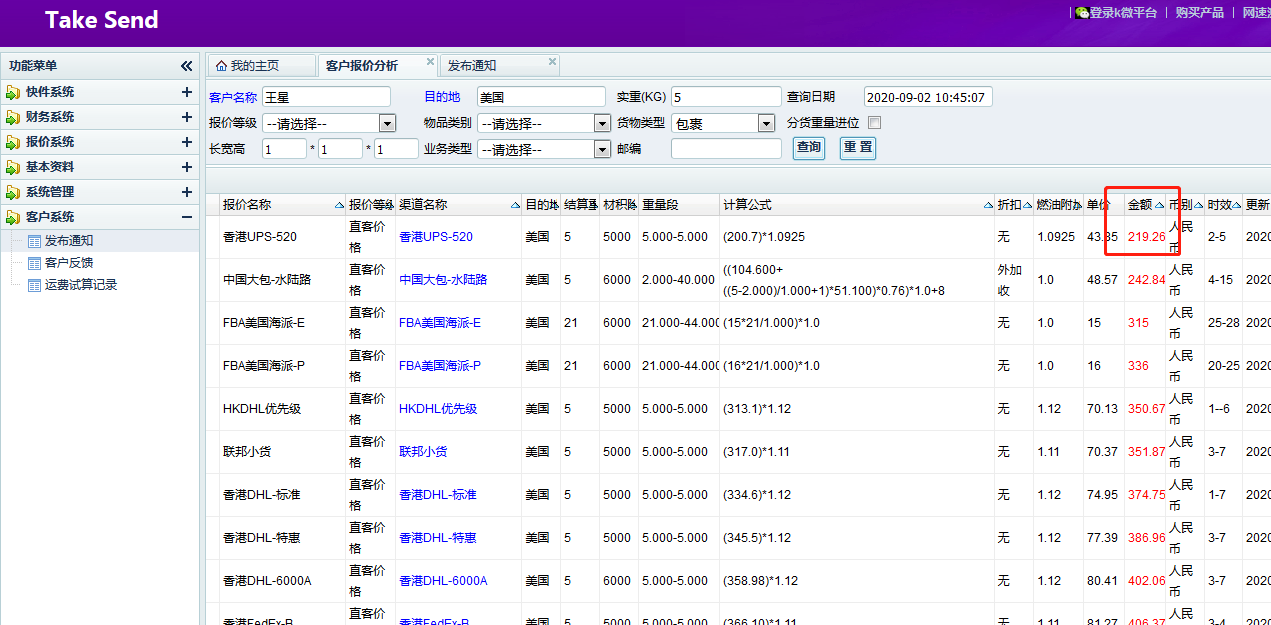
Task: Open the 货物类型 dropdown showing 包裹
Action: click(x=766, y=123)
